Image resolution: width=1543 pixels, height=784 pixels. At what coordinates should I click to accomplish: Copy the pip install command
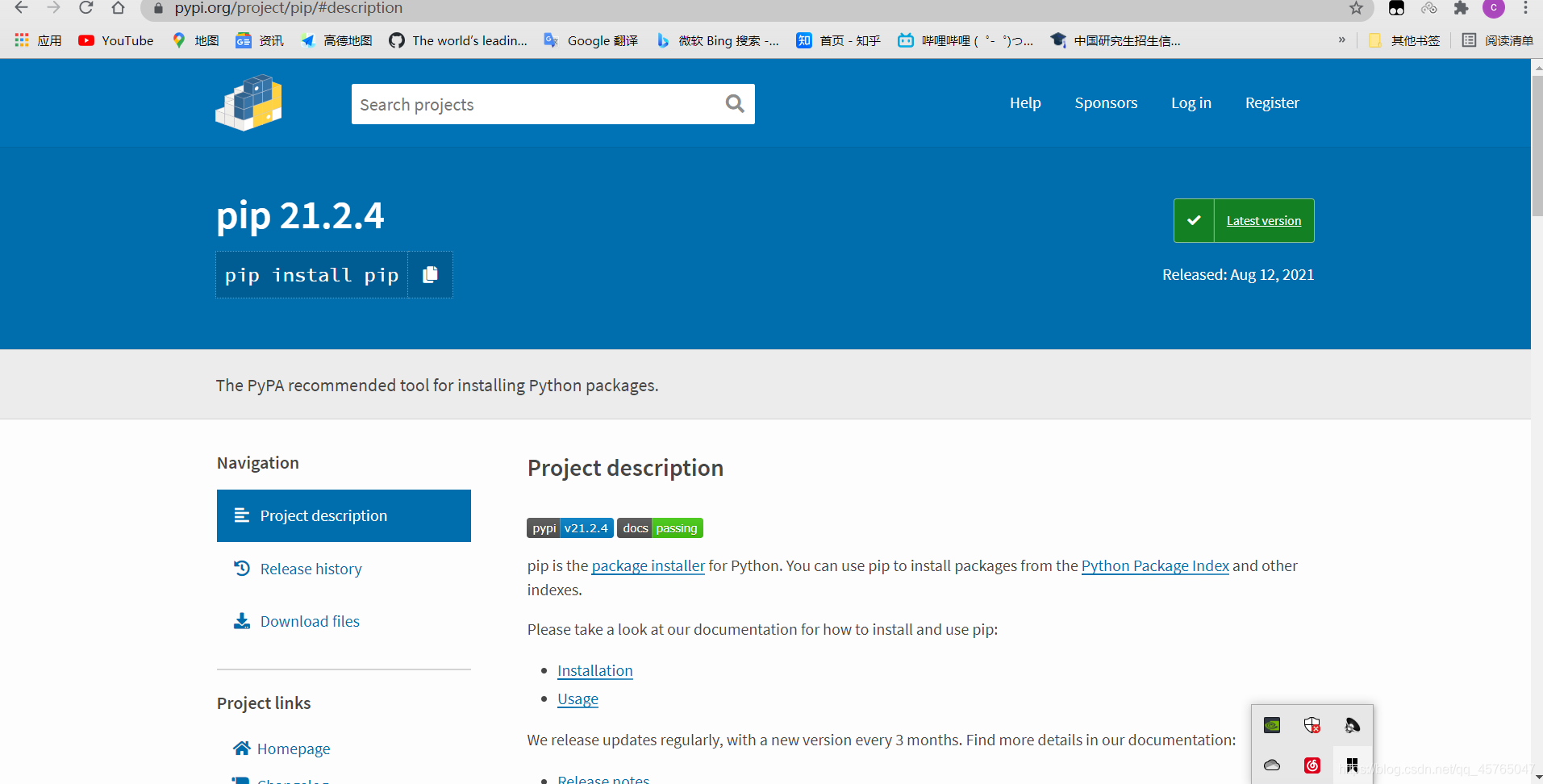click(430, 275)
